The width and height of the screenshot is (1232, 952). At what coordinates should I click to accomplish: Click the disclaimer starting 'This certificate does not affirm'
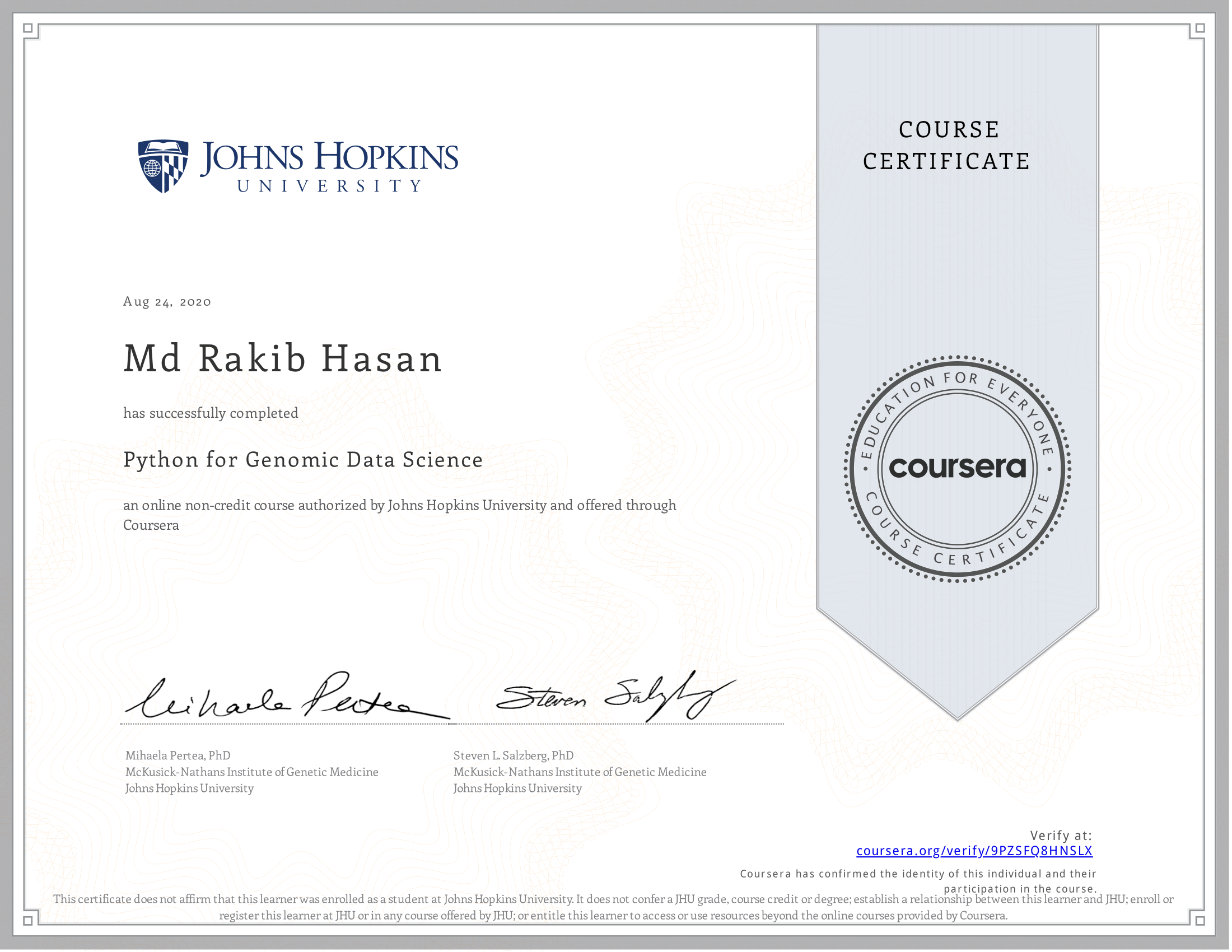point(614,907)
